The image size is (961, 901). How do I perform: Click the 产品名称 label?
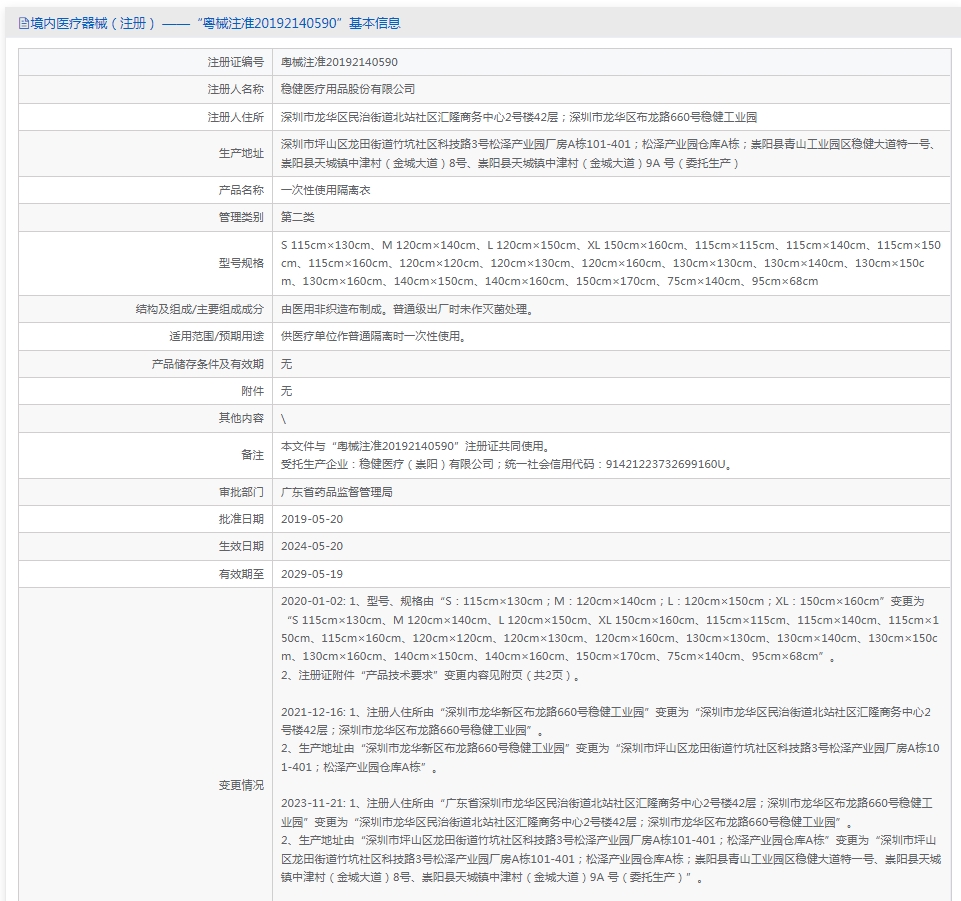[x=241, y=190]
